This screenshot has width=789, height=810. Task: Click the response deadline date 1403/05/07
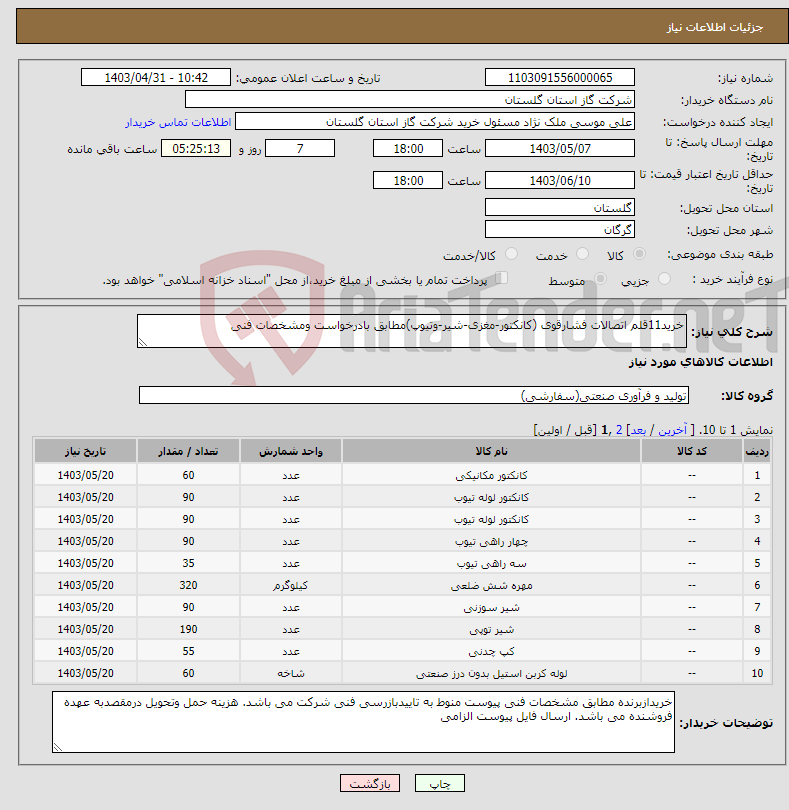pos(560,148)
